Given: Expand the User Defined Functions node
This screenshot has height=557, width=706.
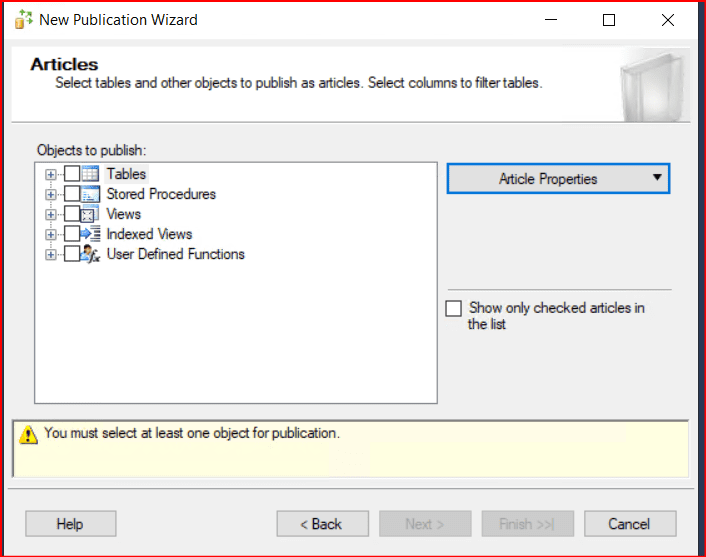Looking at the screenshot, I should click(50, 254).
